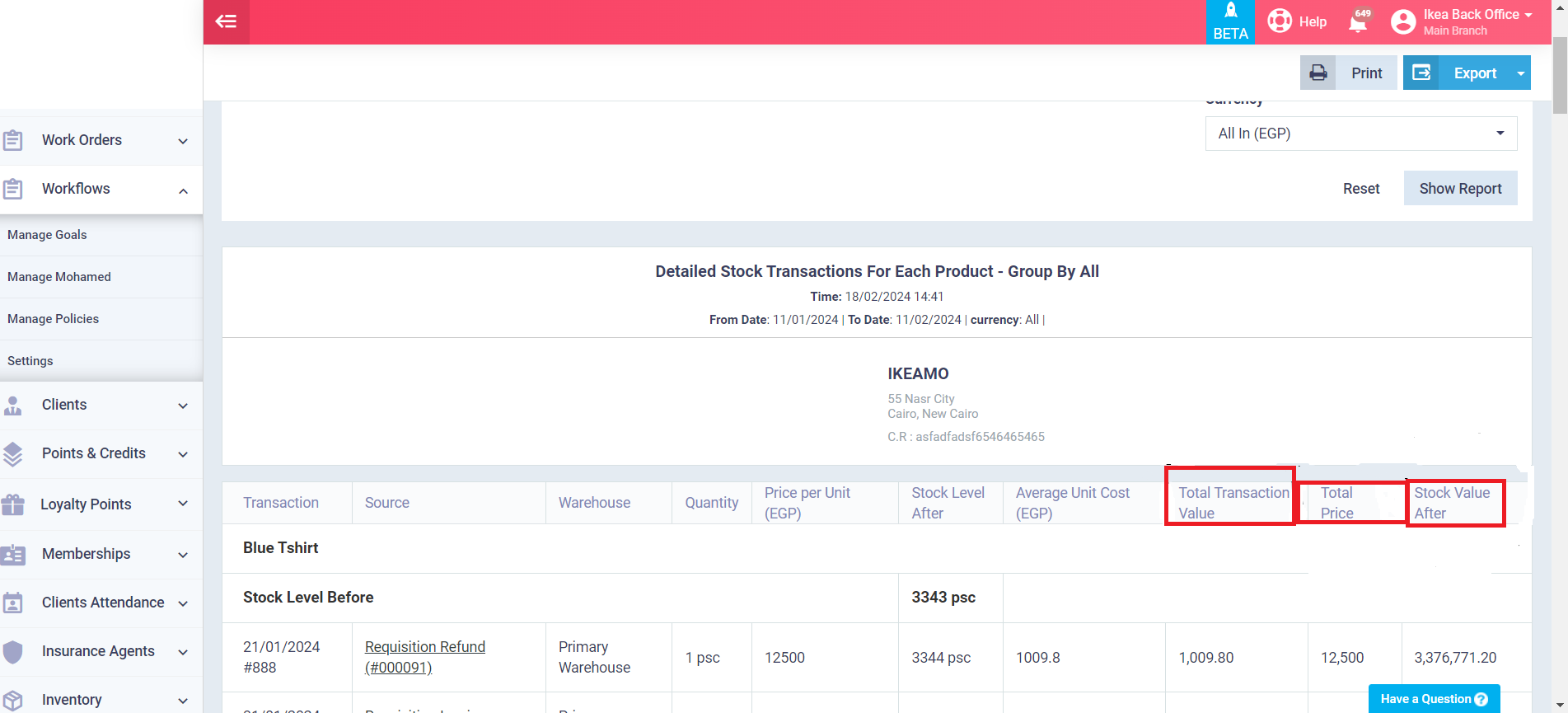
Task: Open the All In (EGP) currency dropdown
Action: (1360, 134)
